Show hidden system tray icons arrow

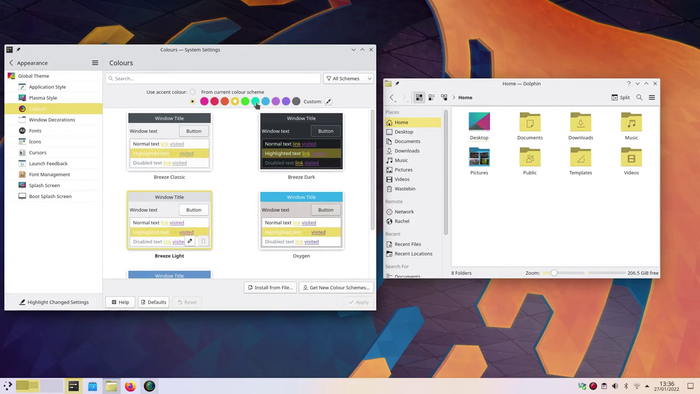[647, 386]
